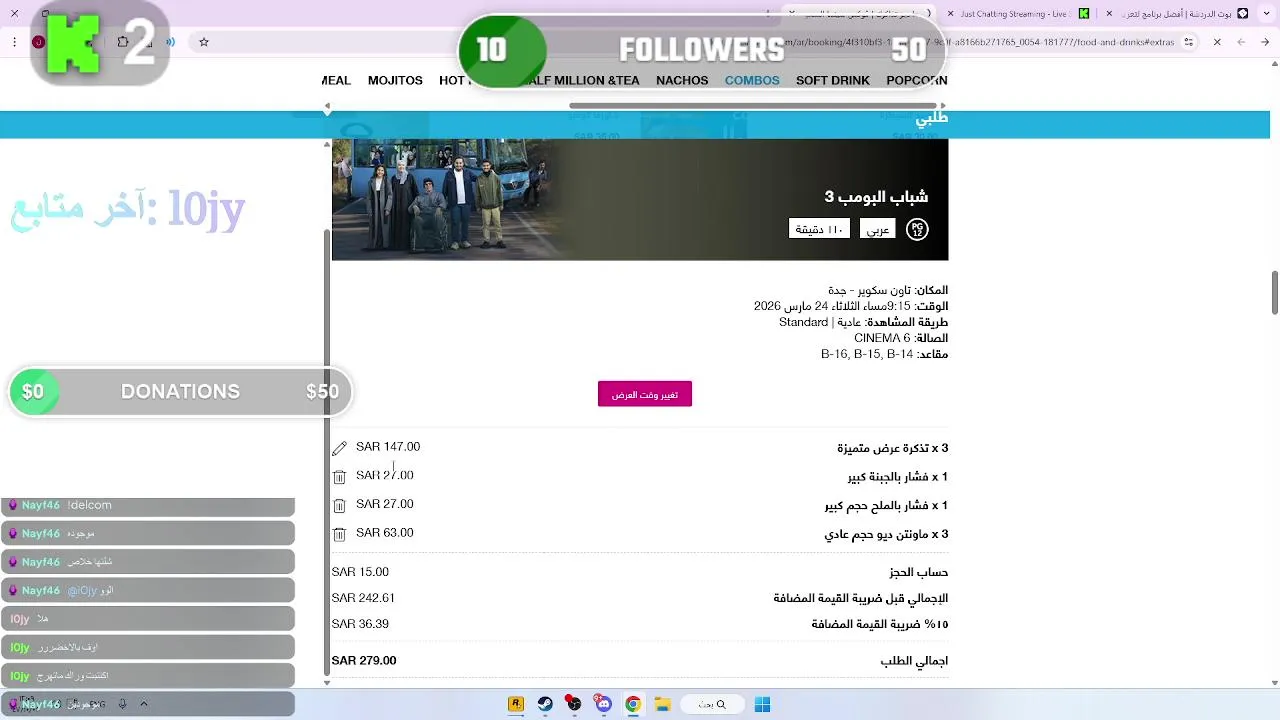
Task: Click the SAR 147.00 ticket price
Action: (x=388, y=447)
